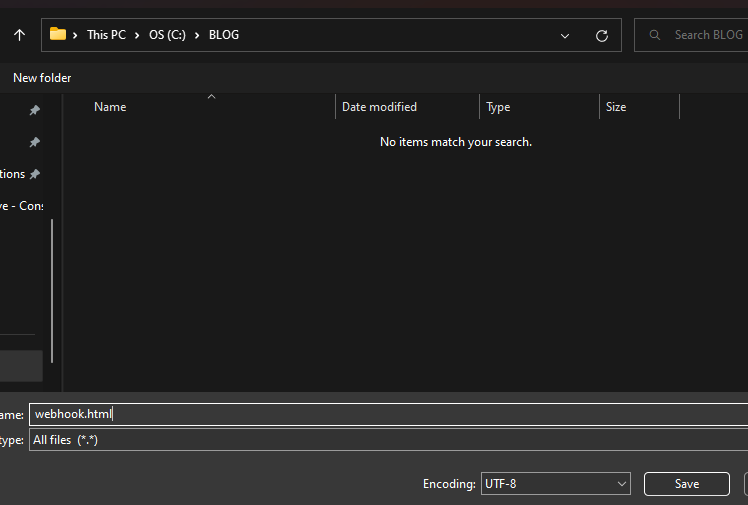Click the Up one level arrow
Image resolution: width=748 pixels, height=505 pixels.
pos(19,35)
